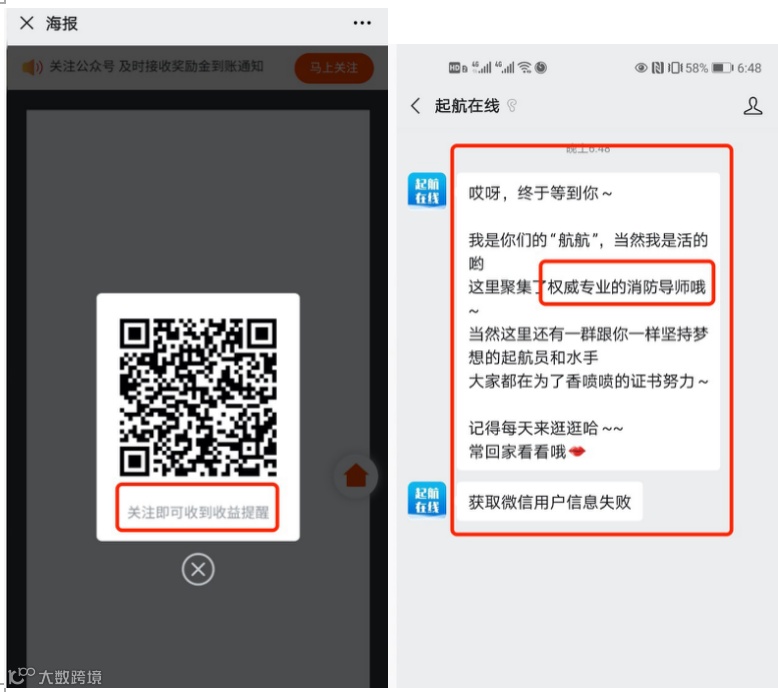Tap the 起航在线 avatar beside the welcome message

coord(427,190)
